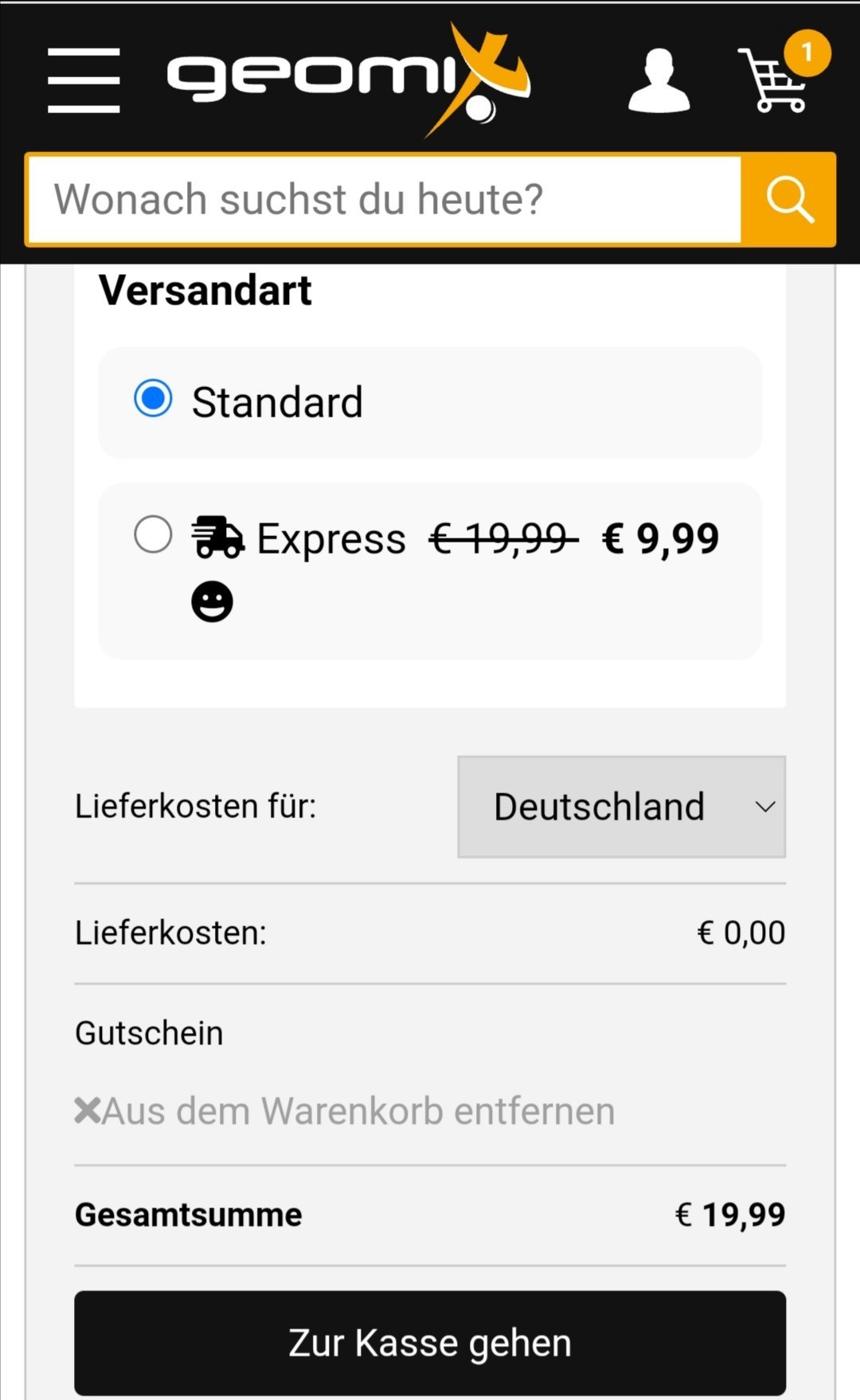This screenshot has height=1400, width=860.
Task: Focus the 'Wonach suchst du heute?' search field
Action: 385,199
